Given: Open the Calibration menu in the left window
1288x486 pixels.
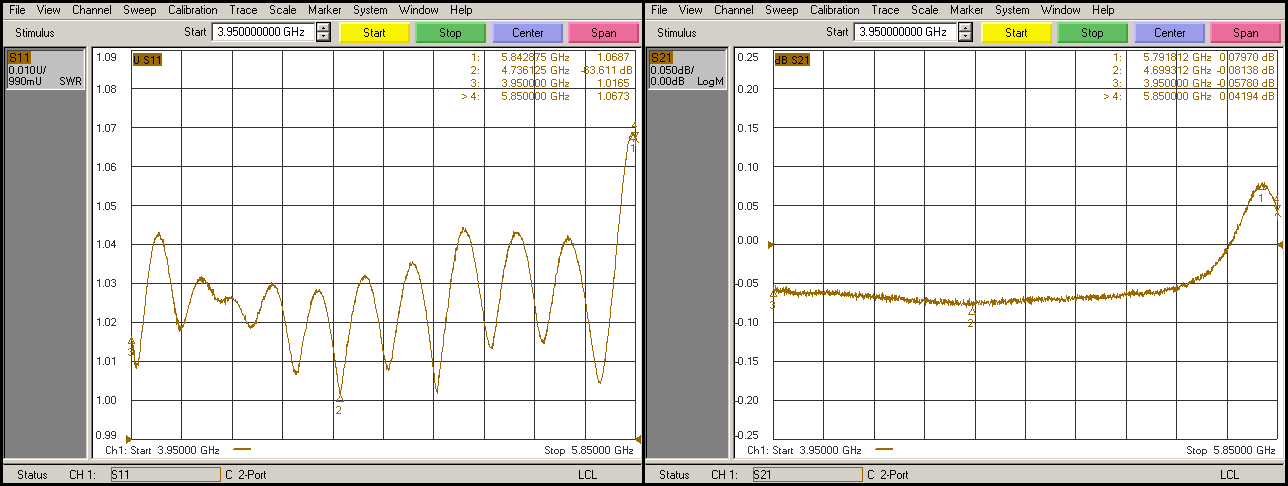Looking at the screenshot, I should click(192, 10).
